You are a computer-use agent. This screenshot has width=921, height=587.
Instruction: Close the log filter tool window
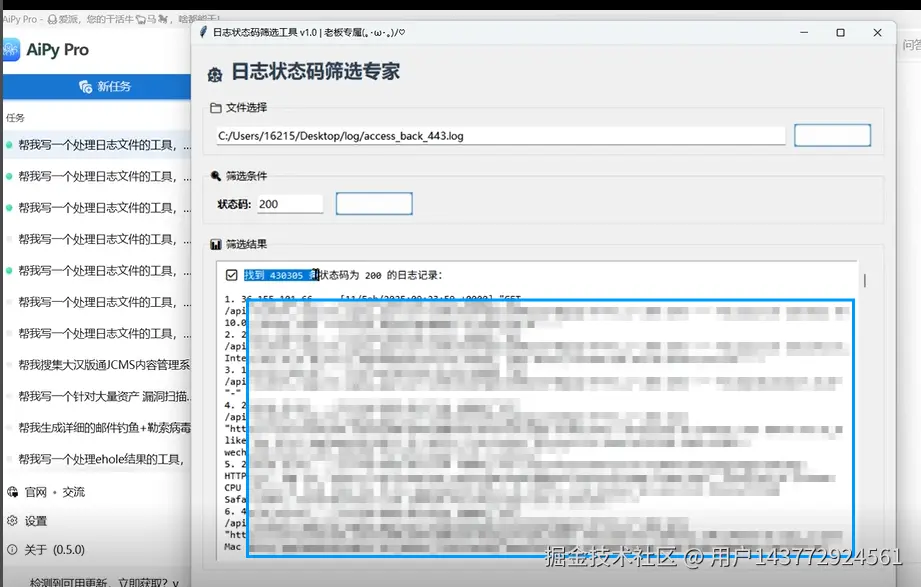[878, 33]
